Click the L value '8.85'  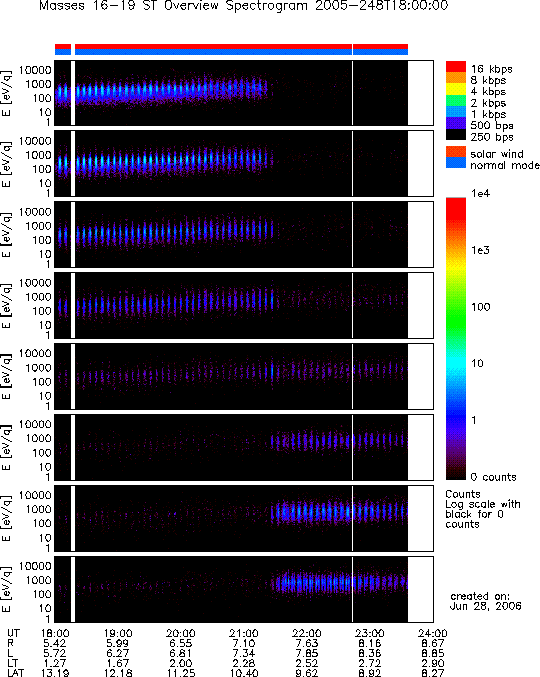tap(433, 653)
